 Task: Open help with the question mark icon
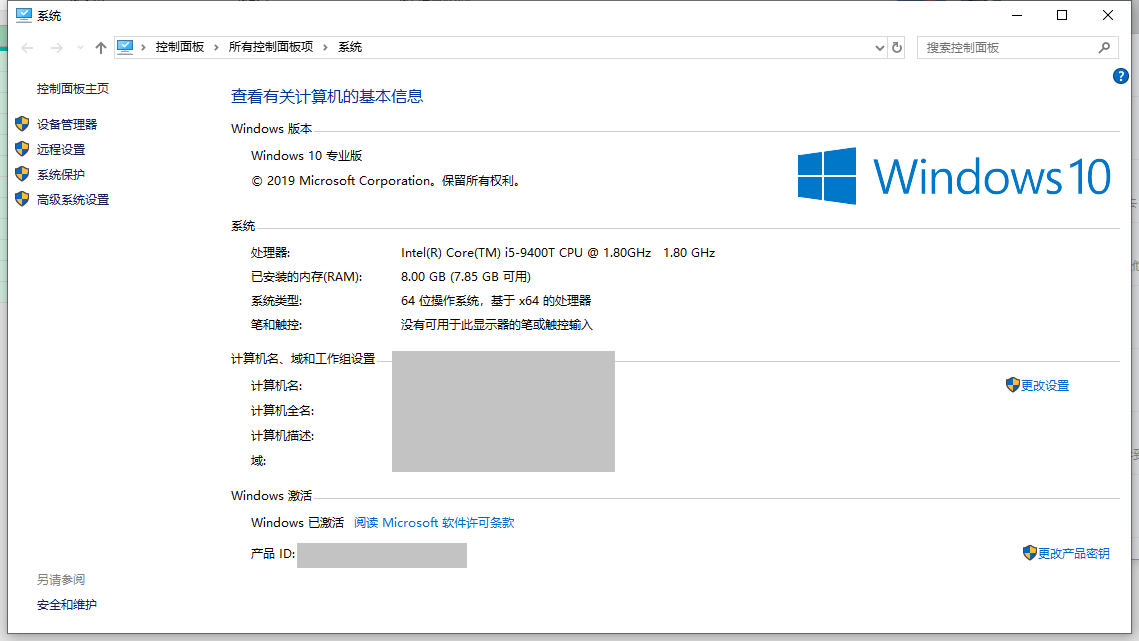1120,76
